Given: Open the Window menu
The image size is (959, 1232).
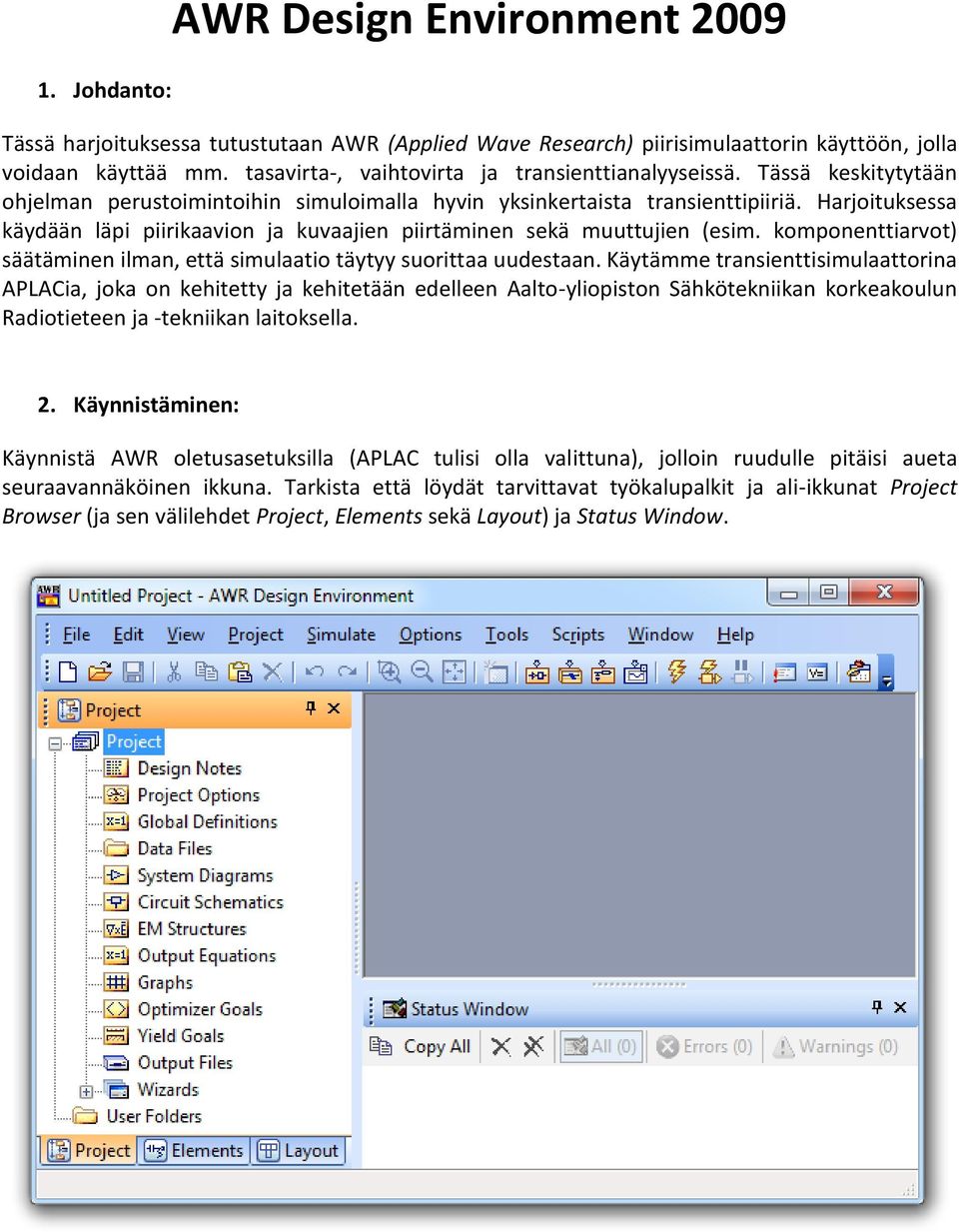Looking at the screenshot, I should (x=660, y=634).
